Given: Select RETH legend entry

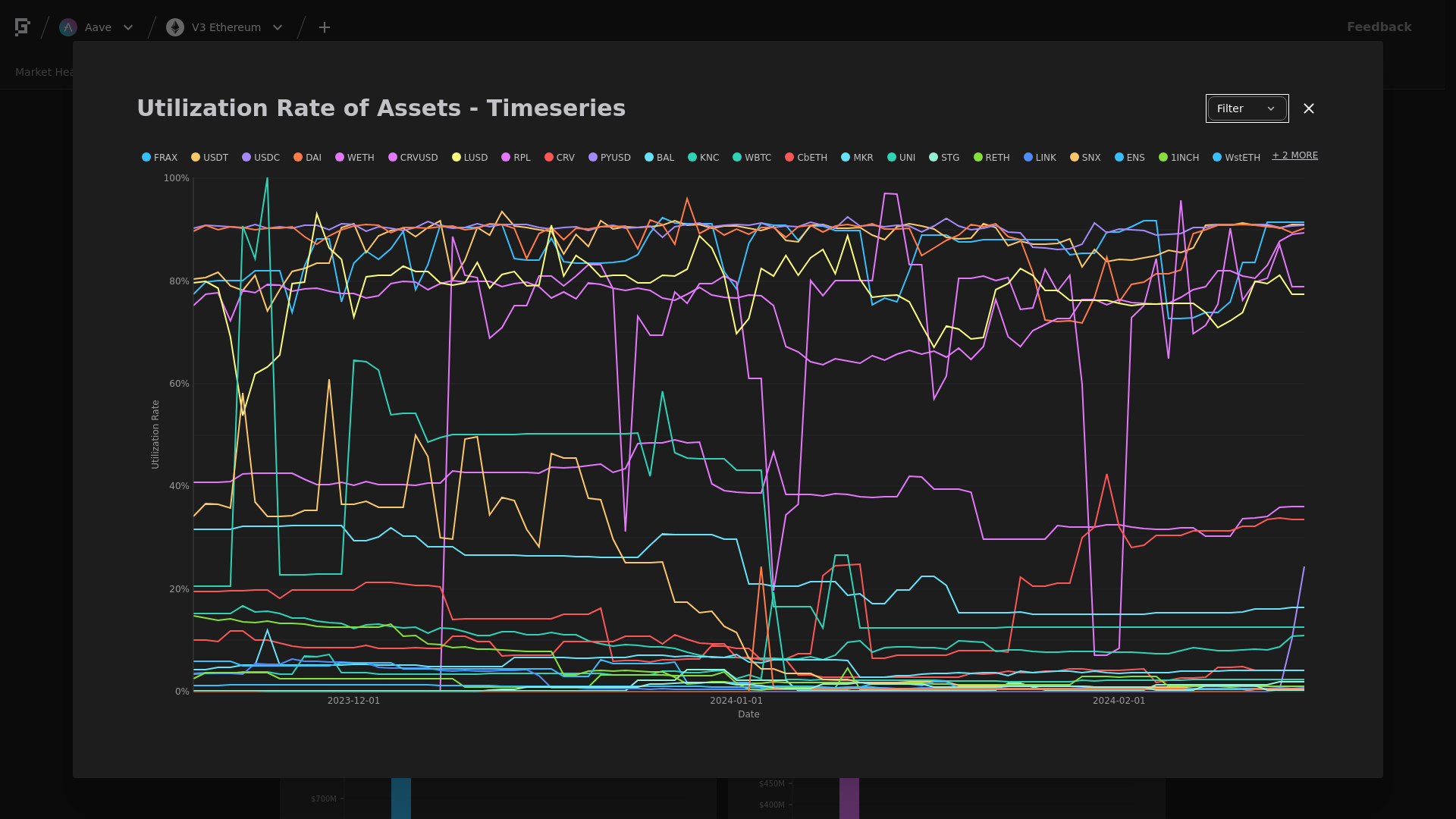Looking at the screenshot, I should 992,158.
